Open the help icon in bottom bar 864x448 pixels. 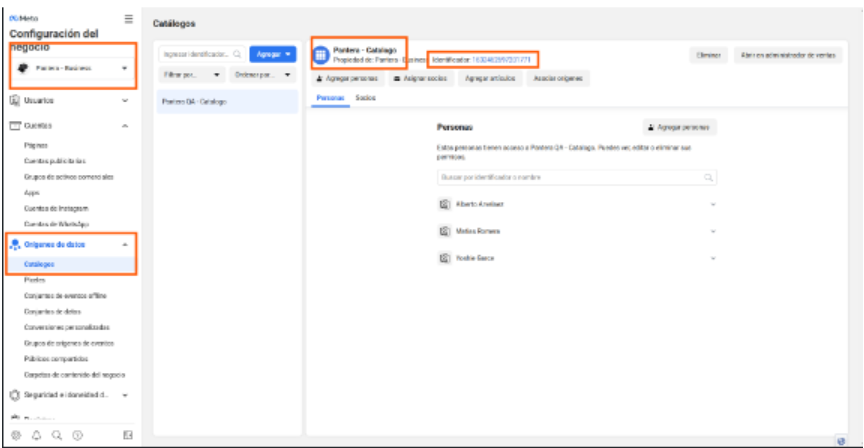77,435
